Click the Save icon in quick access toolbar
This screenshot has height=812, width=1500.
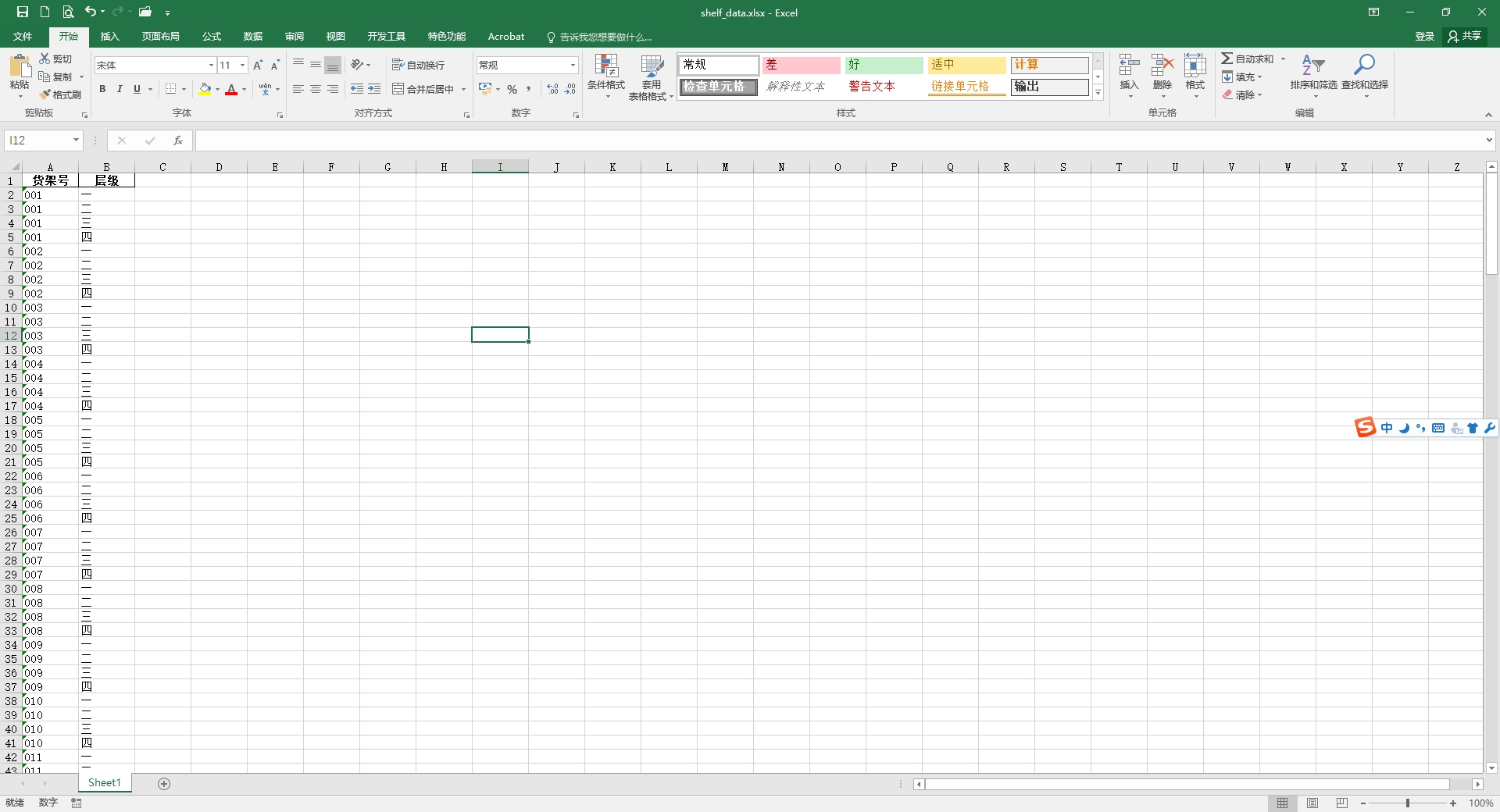click(22, 12)
